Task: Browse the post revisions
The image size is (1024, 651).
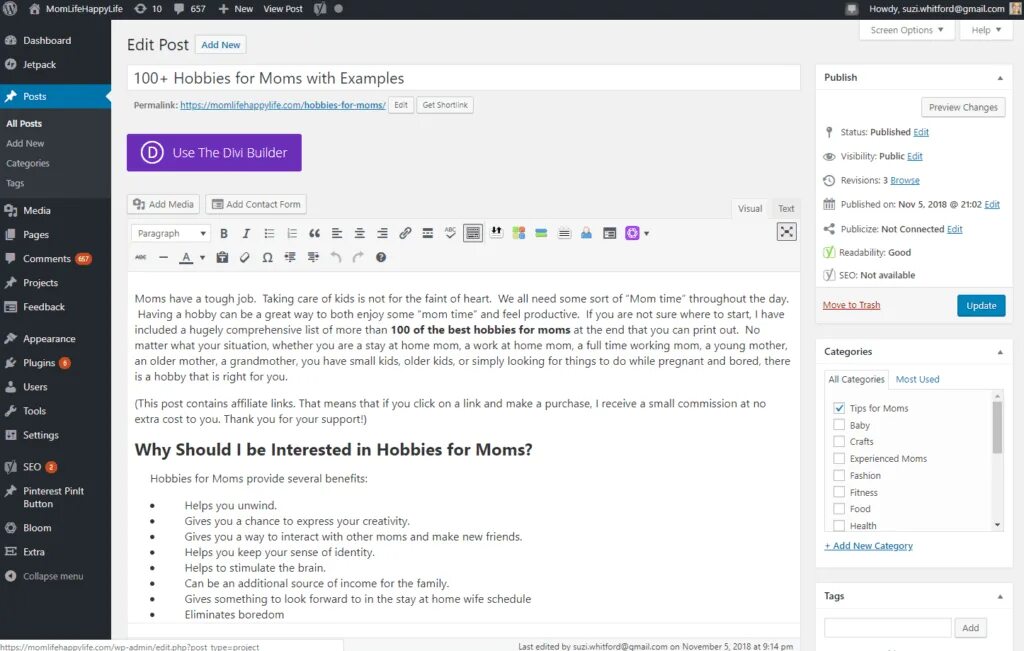Action: [x=904, y=180]
